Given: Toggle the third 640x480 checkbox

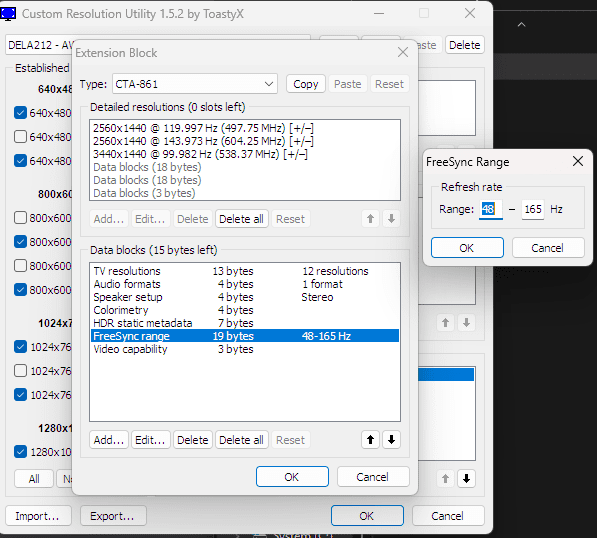Looking at the screenshot, I should tap(20, 161).
